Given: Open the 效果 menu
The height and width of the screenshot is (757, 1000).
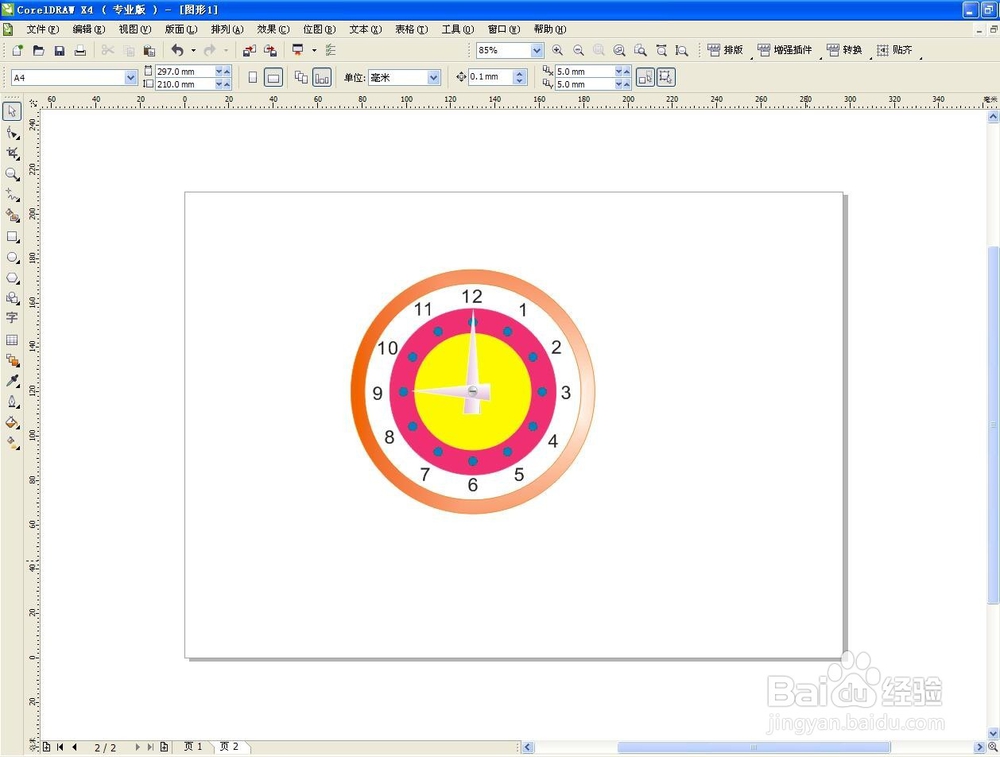Looking at the screenshot, I should point(272,29).
